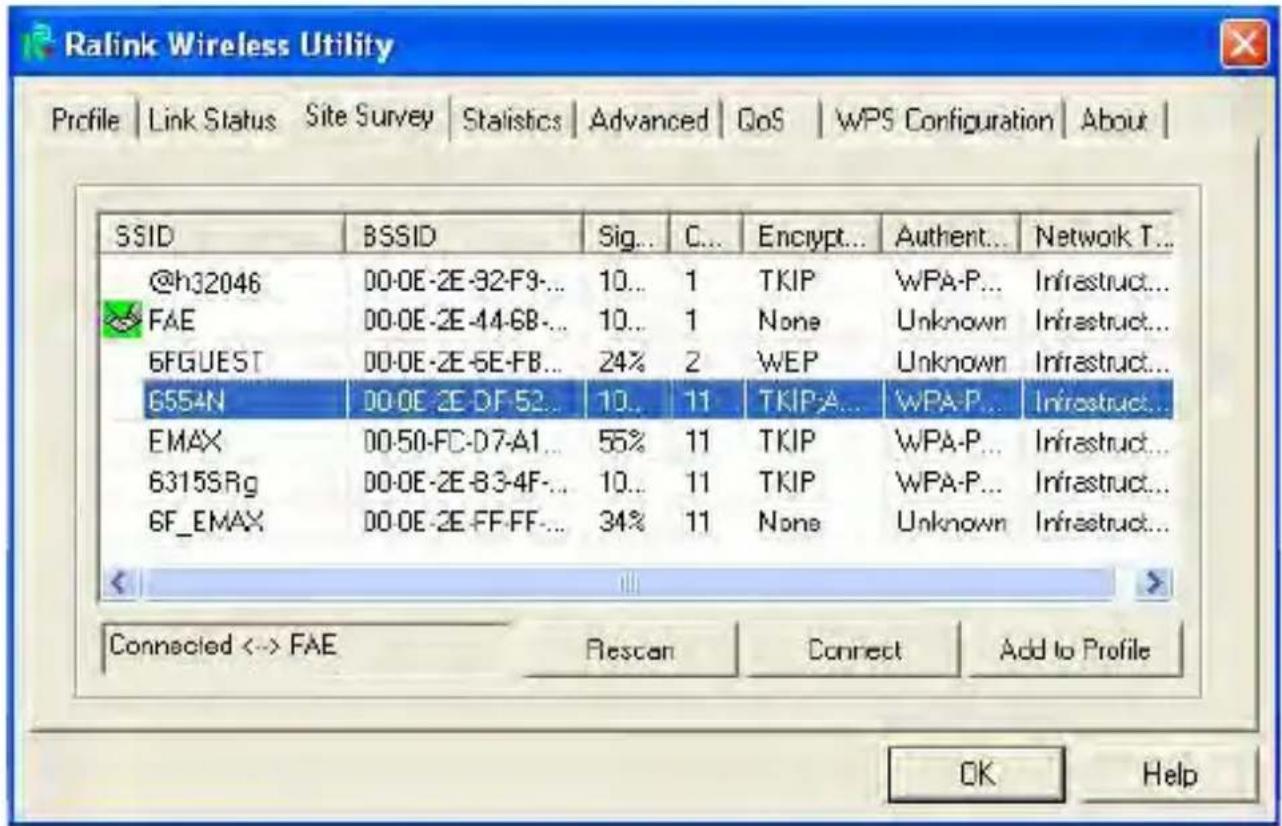
Task: Go to the Statistics tab
Action: pyautogui.click(x=511, y=121)
